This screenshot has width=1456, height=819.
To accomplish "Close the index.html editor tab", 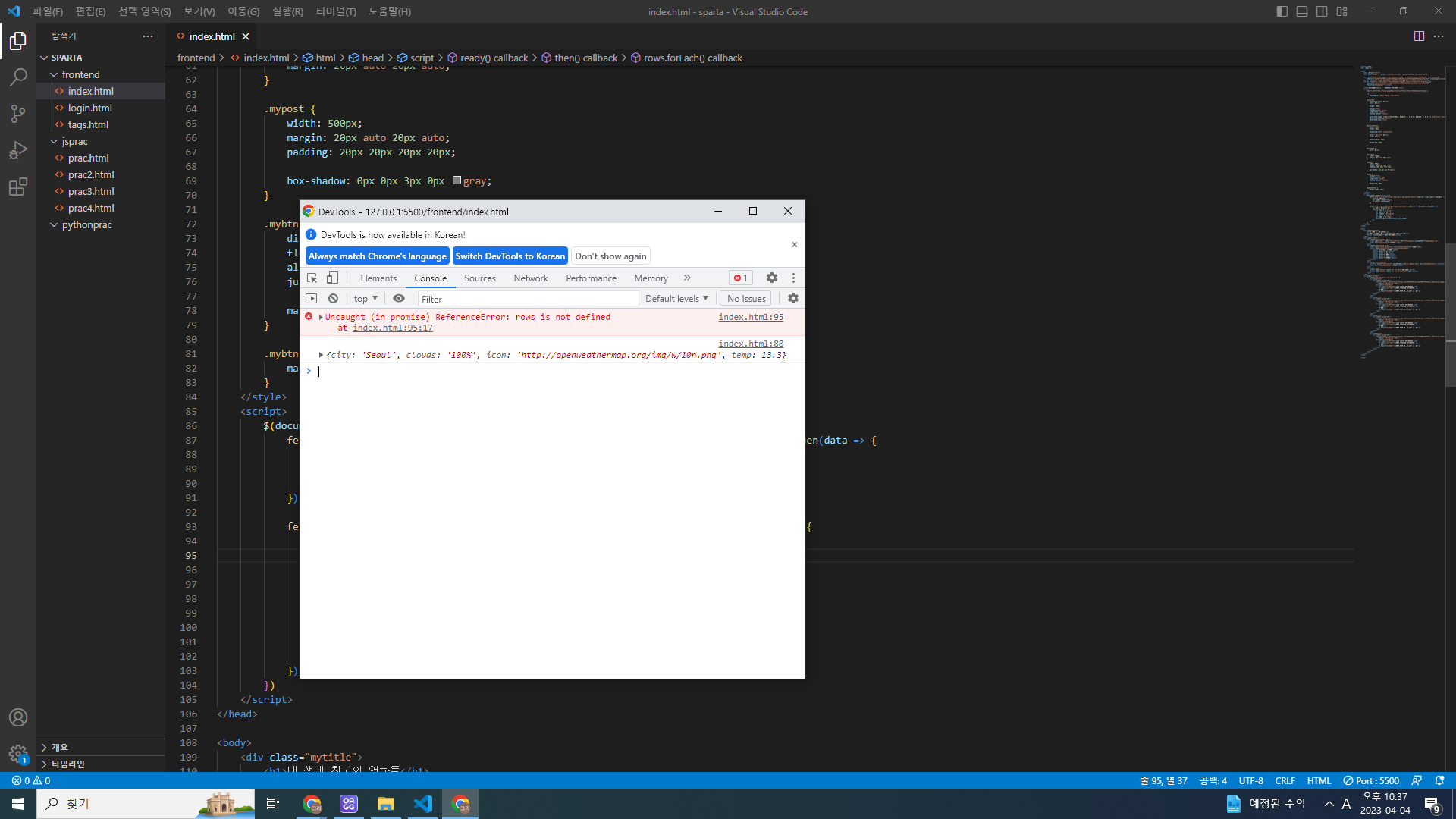I will pyautogui.click(x=246, y=36).
